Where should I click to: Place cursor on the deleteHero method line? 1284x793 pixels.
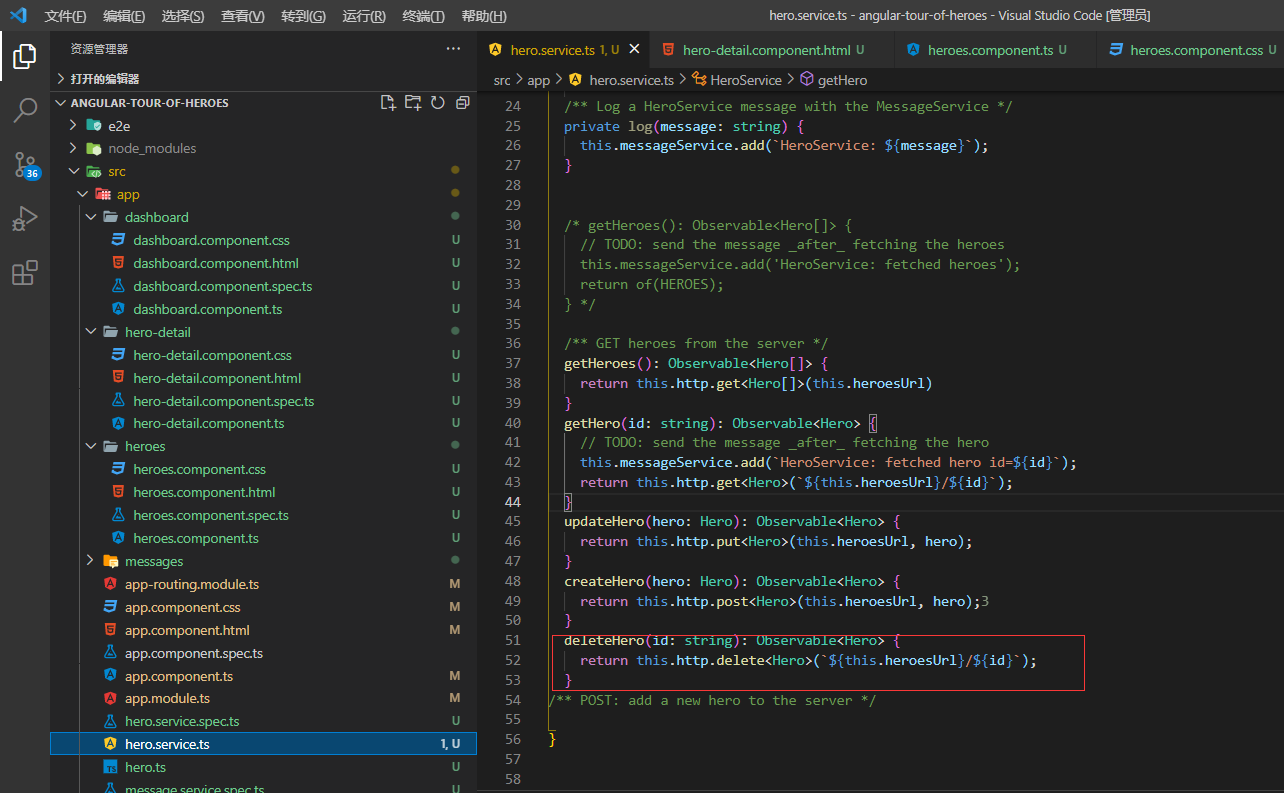click(x=732, y=641)
